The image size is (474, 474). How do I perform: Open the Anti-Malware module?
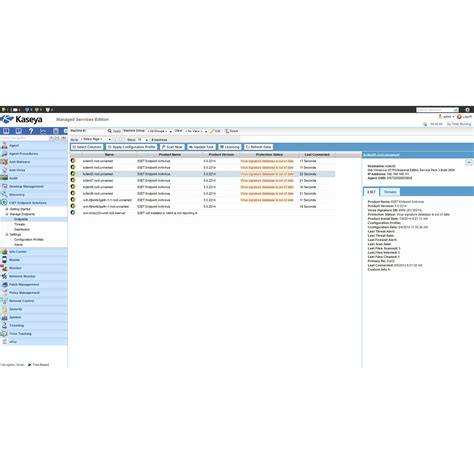pos(34,162)
